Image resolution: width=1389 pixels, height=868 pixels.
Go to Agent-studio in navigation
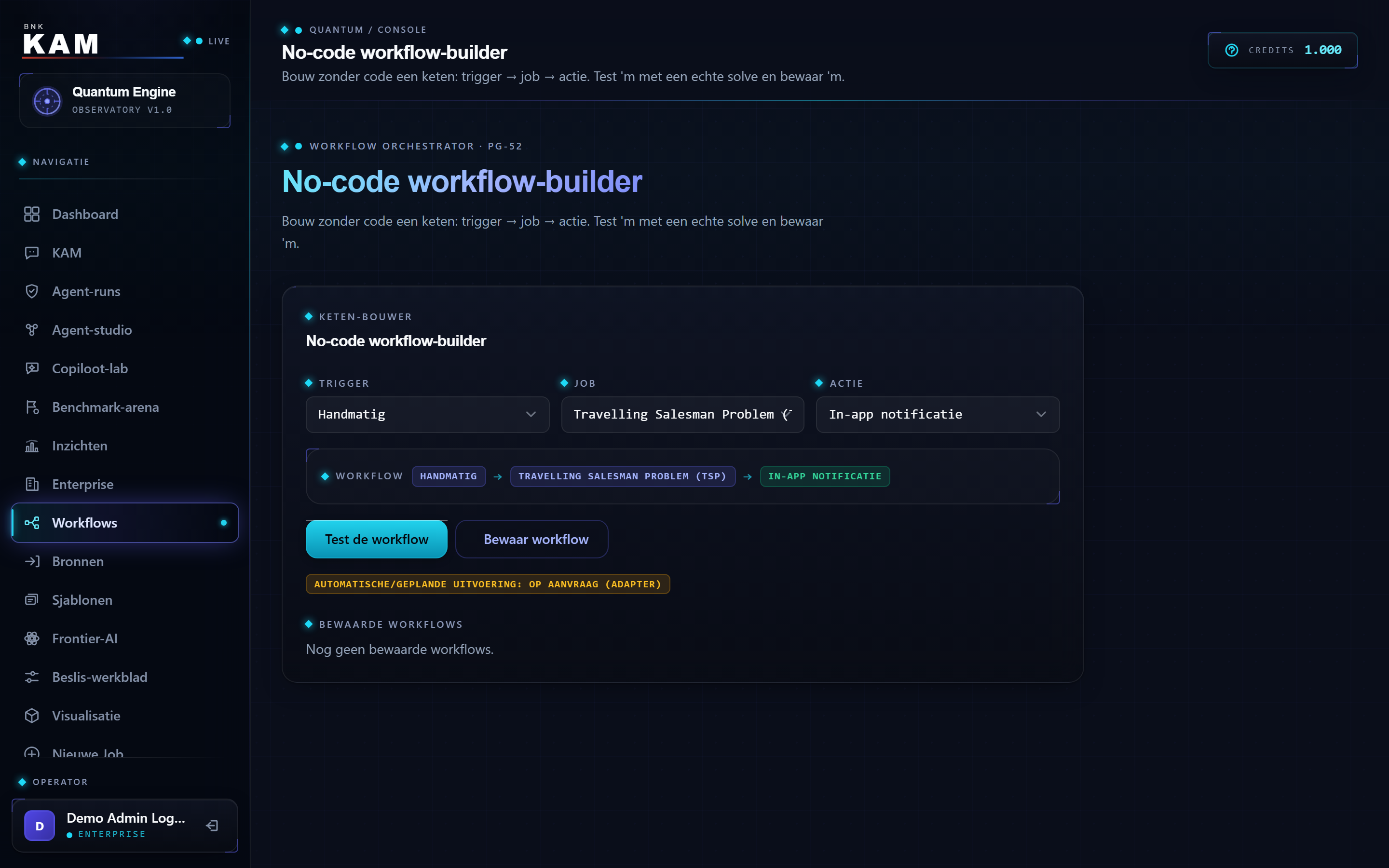pyautogui.click(x=124, y=329)
